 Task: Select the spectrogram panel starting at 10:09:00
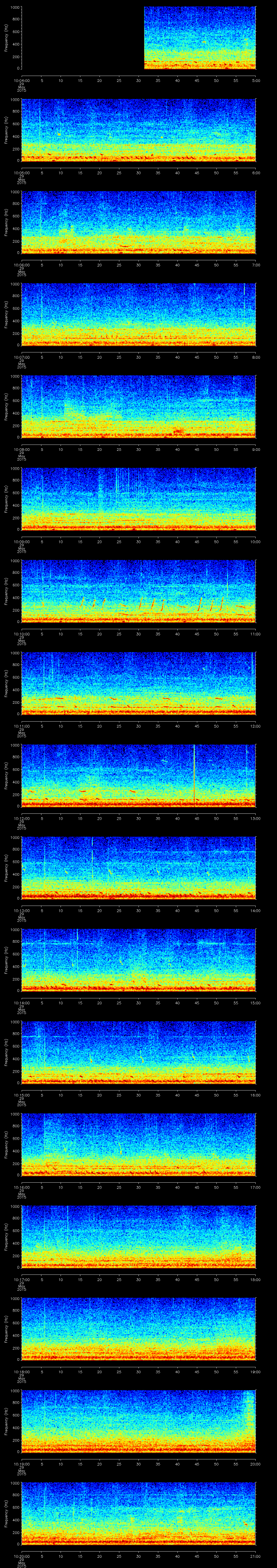point(139,499)
